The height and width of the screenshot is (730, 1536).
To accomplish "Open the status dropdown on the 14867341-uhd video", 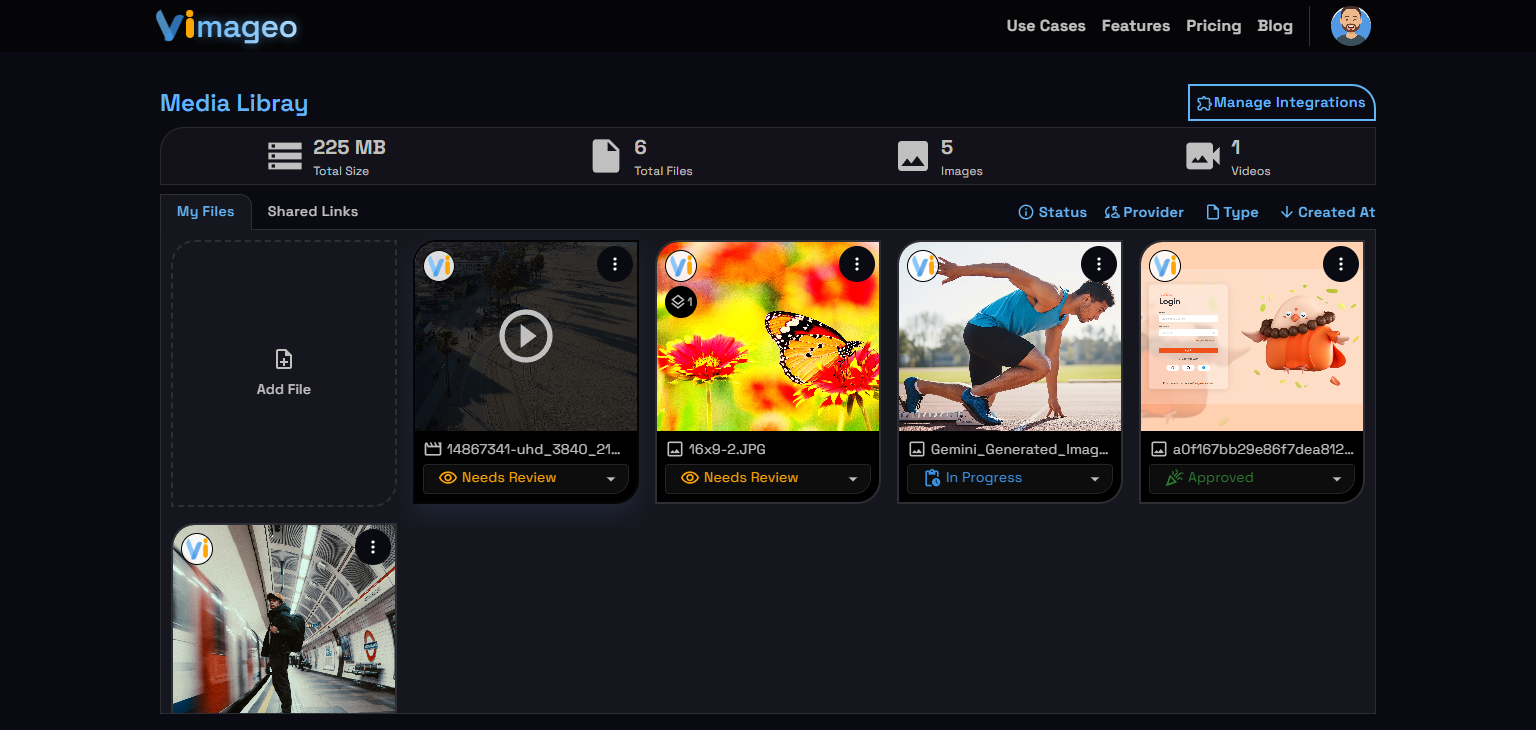I will click(x=526, y=478).
